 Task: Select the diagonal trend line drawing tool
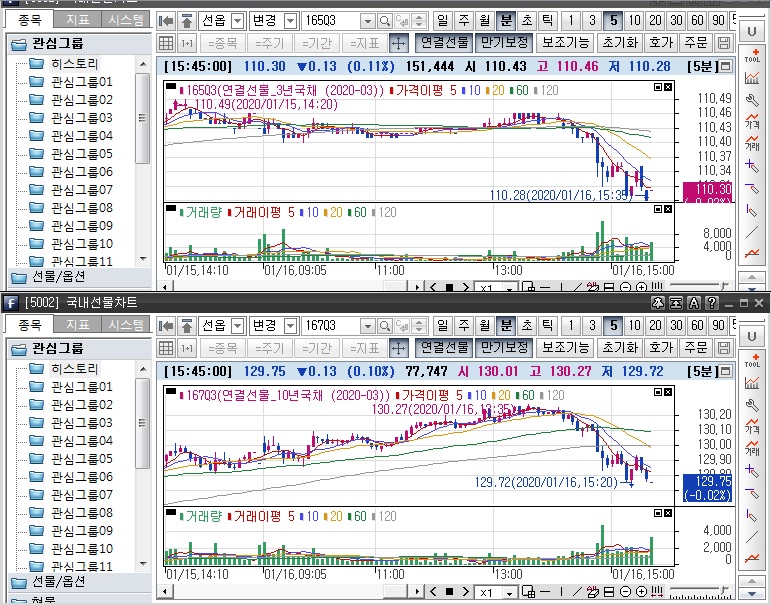752,232
